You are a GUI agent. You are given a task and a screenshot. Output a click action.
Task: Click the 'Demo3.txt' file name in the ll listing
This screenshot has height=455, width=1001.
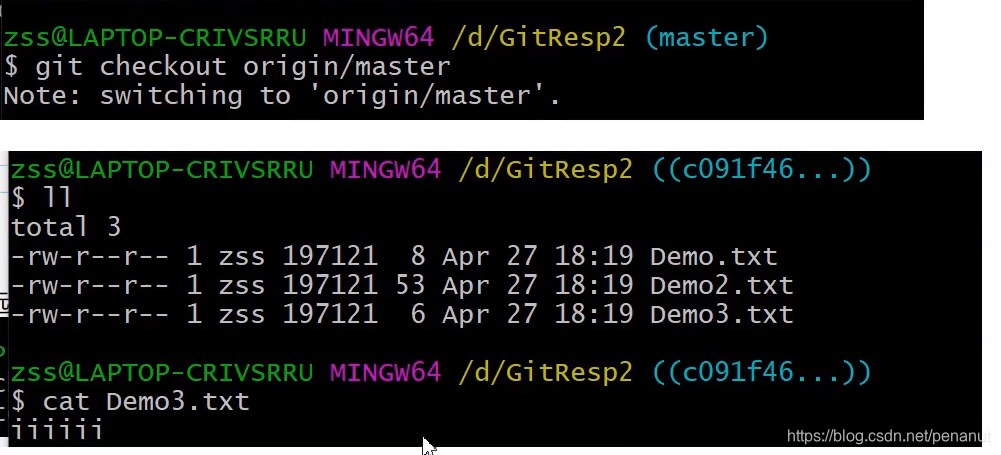click(x=721, y=315)
